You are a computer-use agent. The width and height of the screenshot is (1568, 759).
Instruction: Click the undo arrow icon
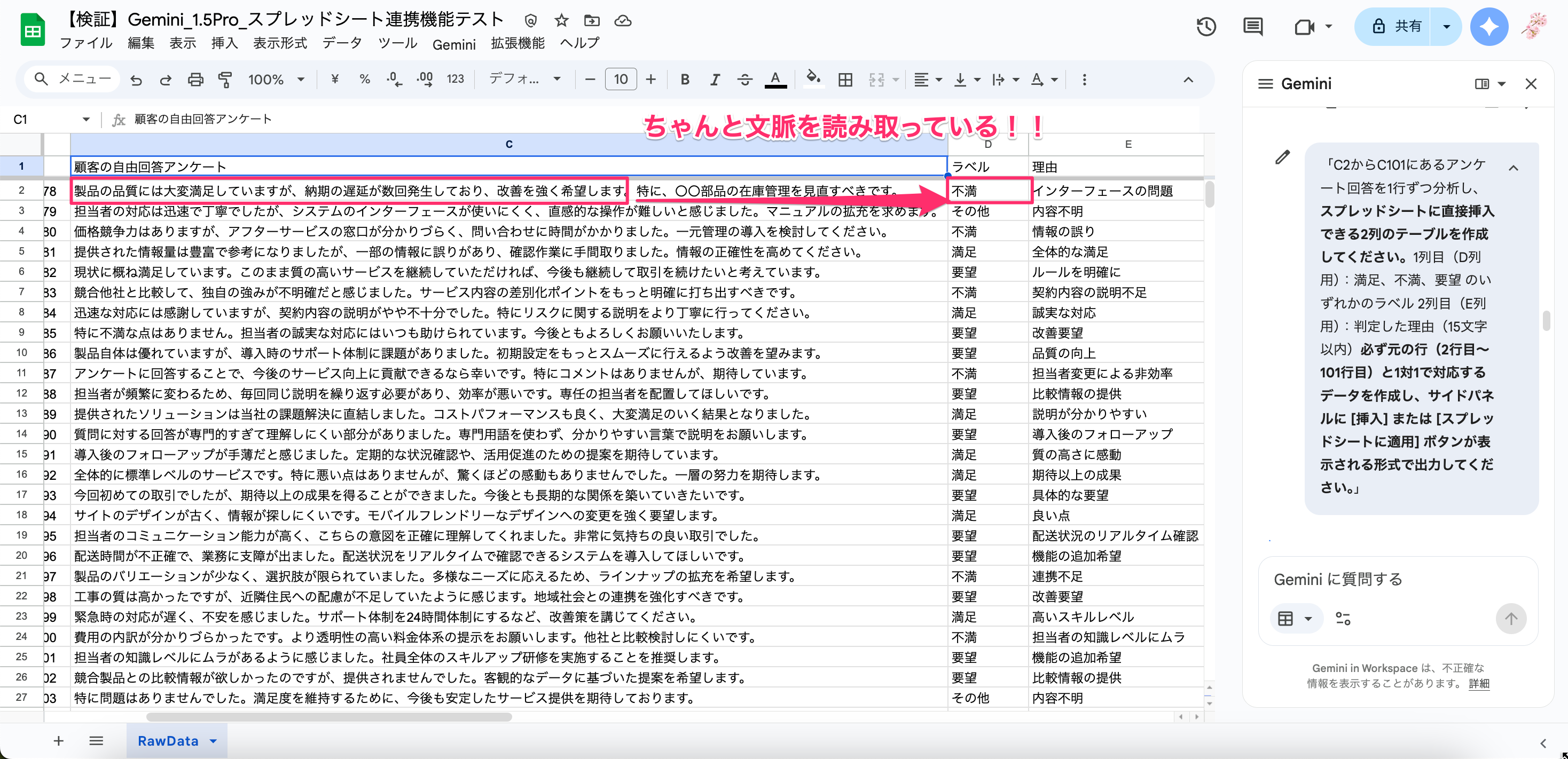pos(136,80)
